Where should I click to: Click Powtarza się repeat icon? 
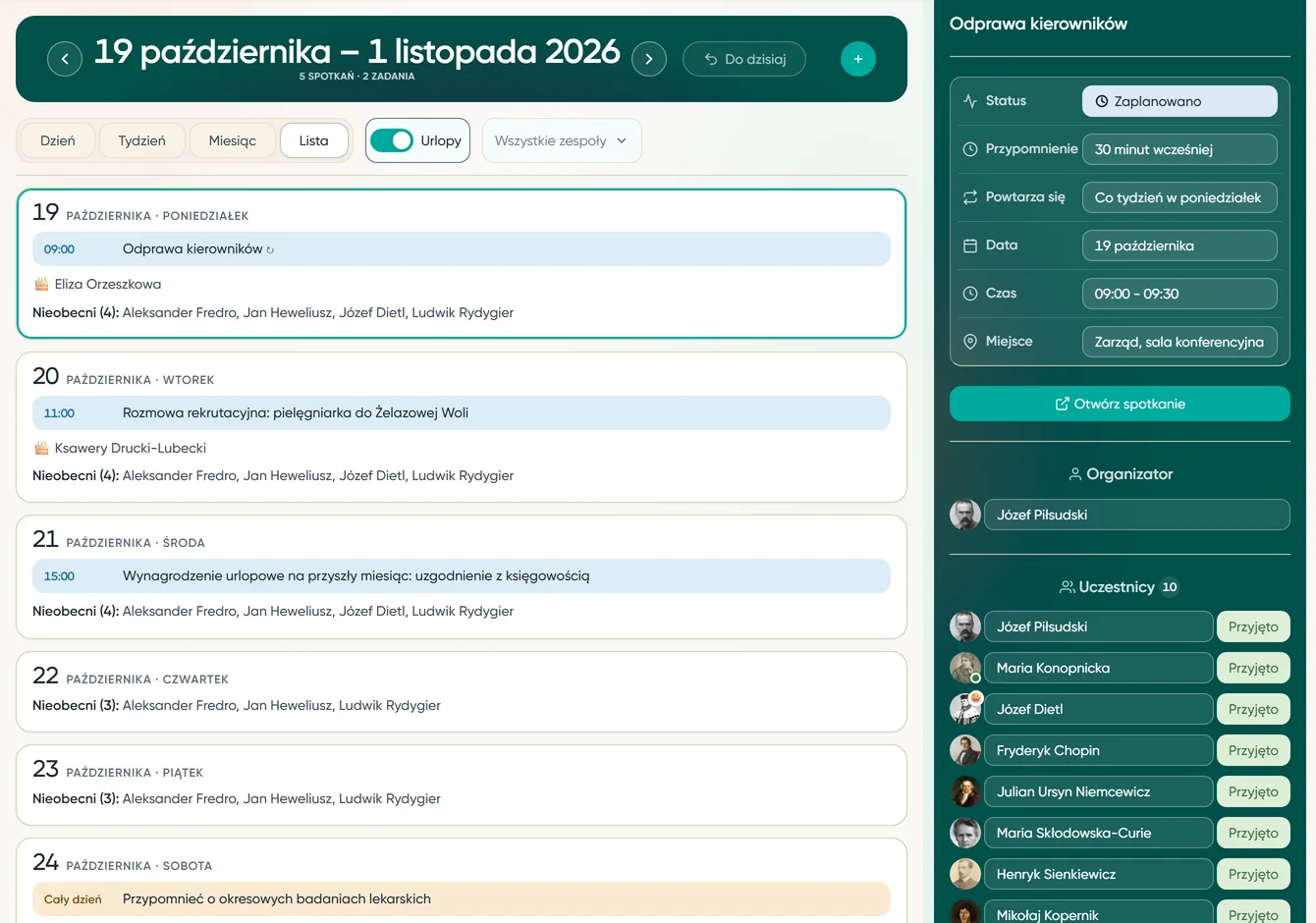970,197
